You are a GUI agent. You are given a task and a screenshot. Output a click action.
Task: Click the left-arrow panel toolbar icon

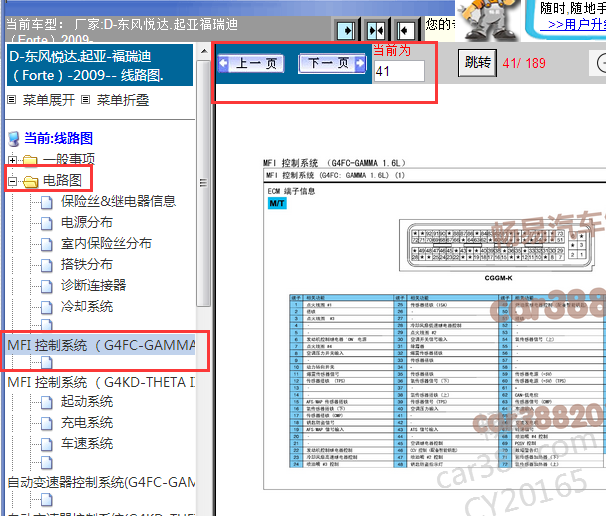point(405,30)
